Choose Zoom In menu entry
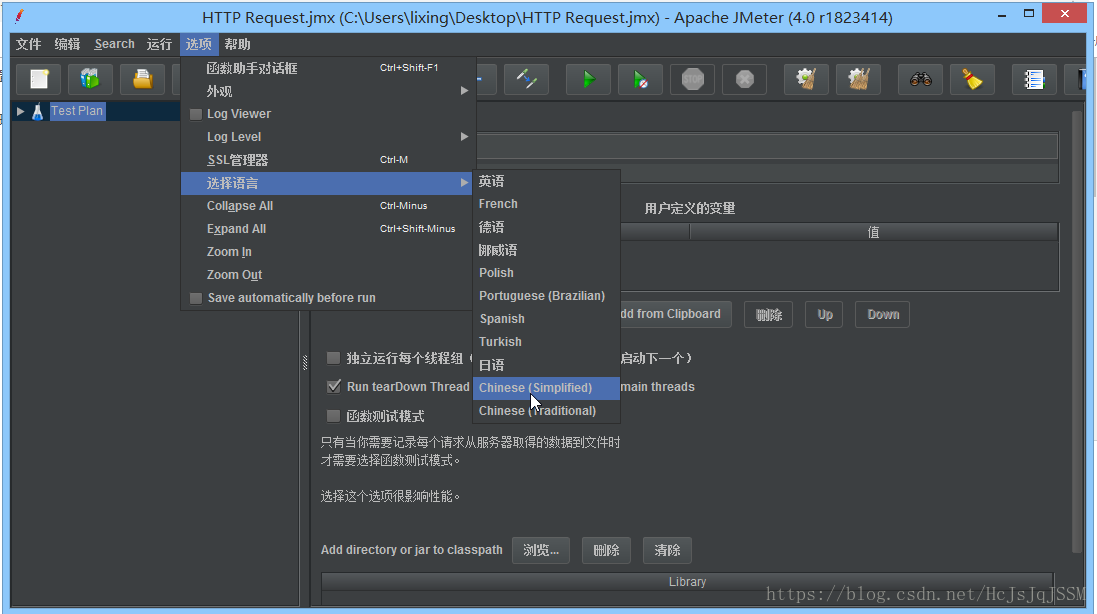 coord(327,252)
